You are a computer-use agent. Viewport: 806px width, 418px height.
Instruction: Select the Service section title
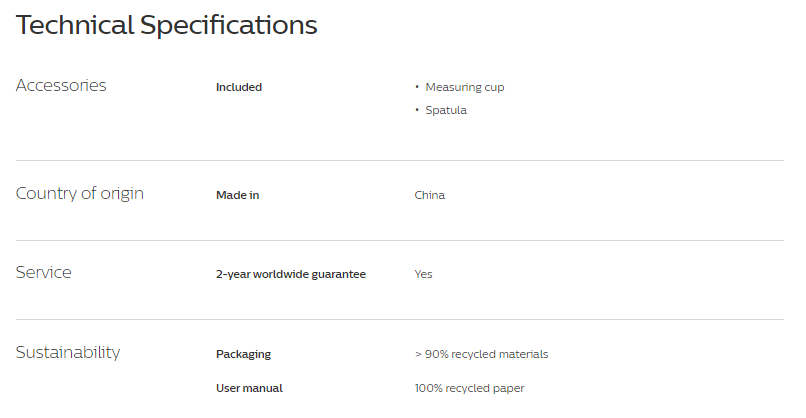click(x=44, y=272)
